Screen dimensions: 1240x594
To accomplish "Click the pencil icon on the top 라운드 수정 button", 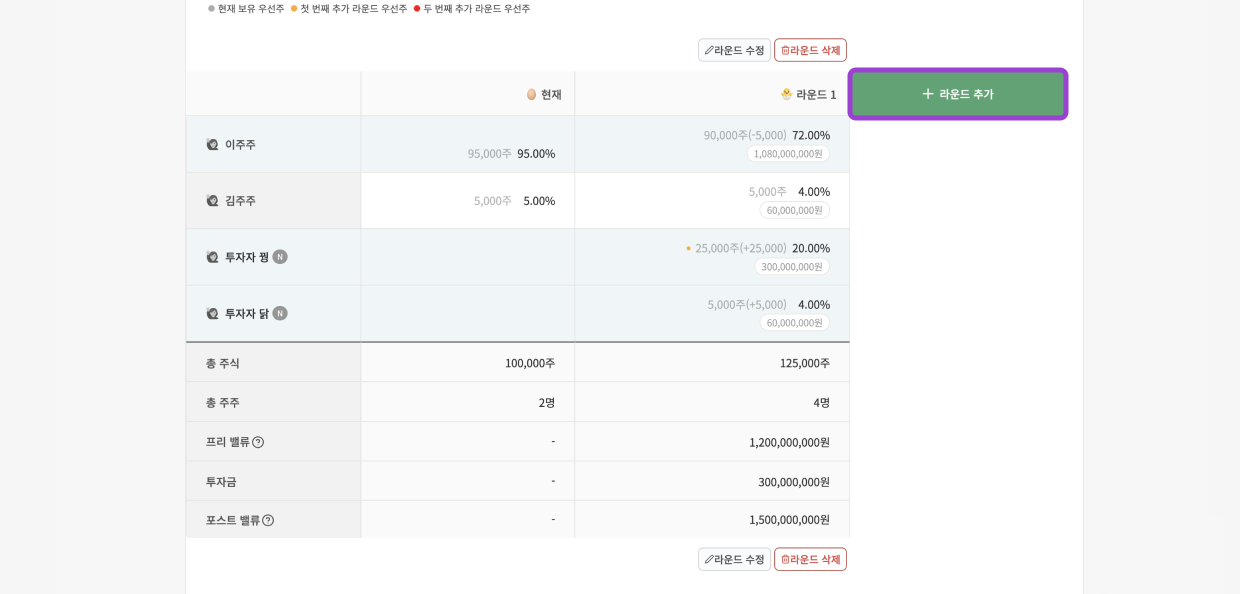I will tap(709, 50).
